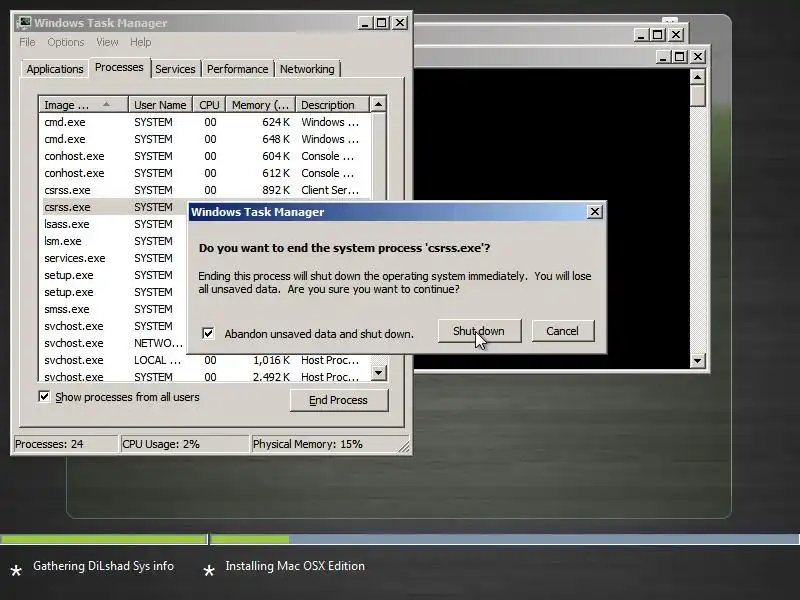Viewport: 800px width, 600px height.
Task: Maximize the front console window
Action: (680, 57)
